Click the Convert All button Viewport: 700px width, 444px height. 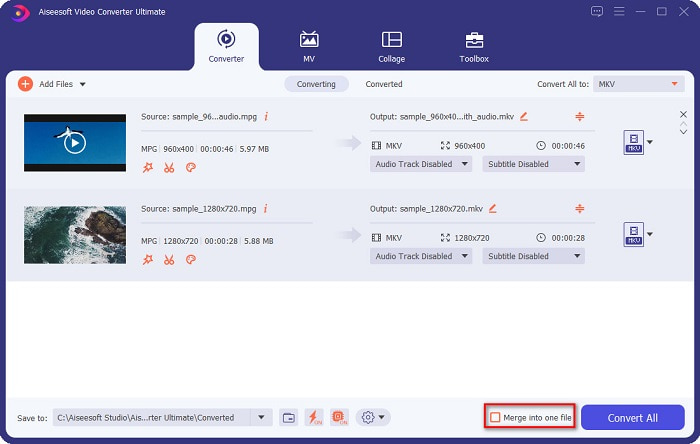pyautogui.click(x=633, y=418)
